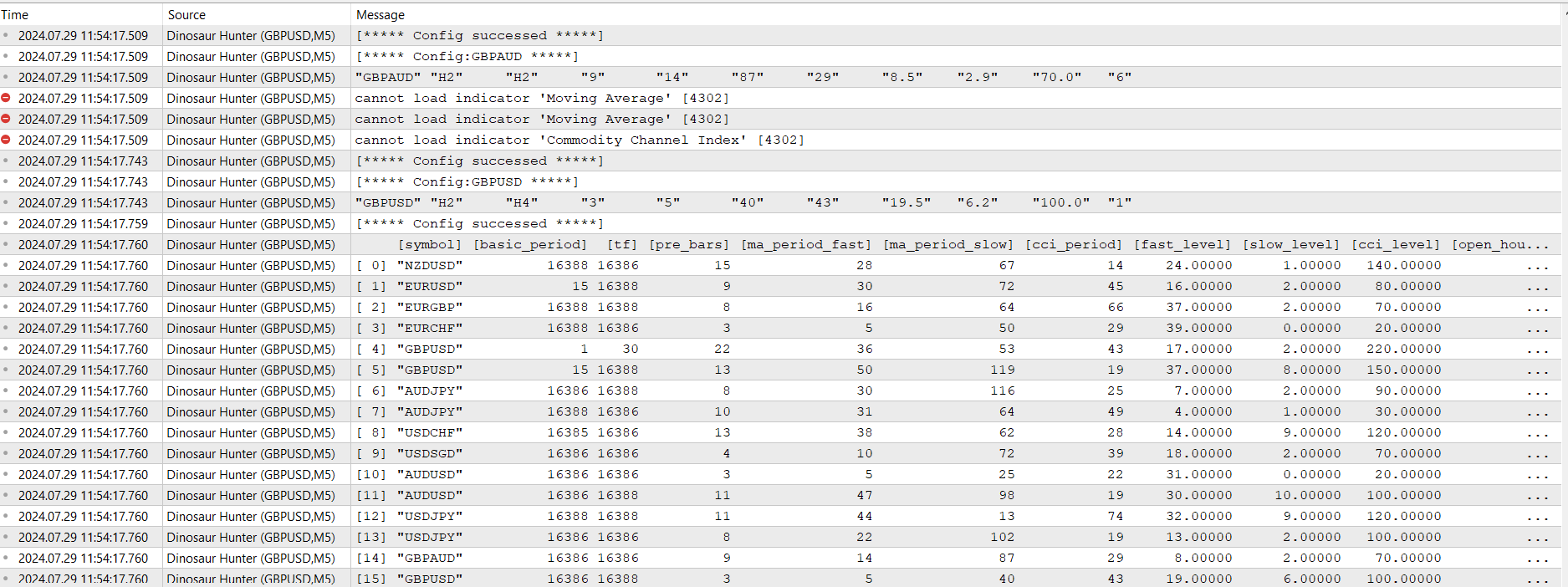This screenshot has height=587, width=1568.
Task: Click info bullet beside the NZDUSD entry
Action: coord(6,265)
